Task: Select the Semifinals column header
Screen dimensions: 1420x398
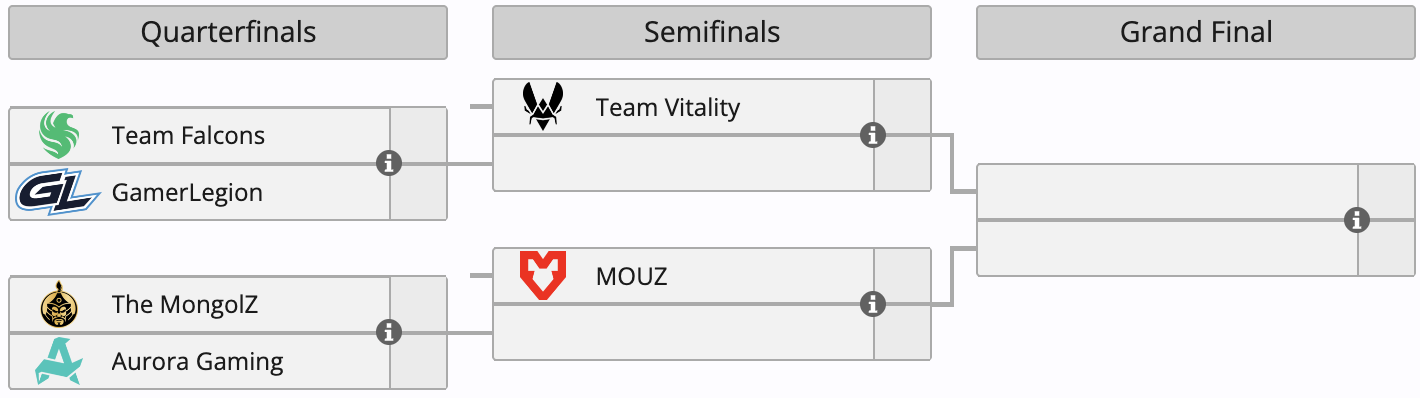Action: coord(712,32)
